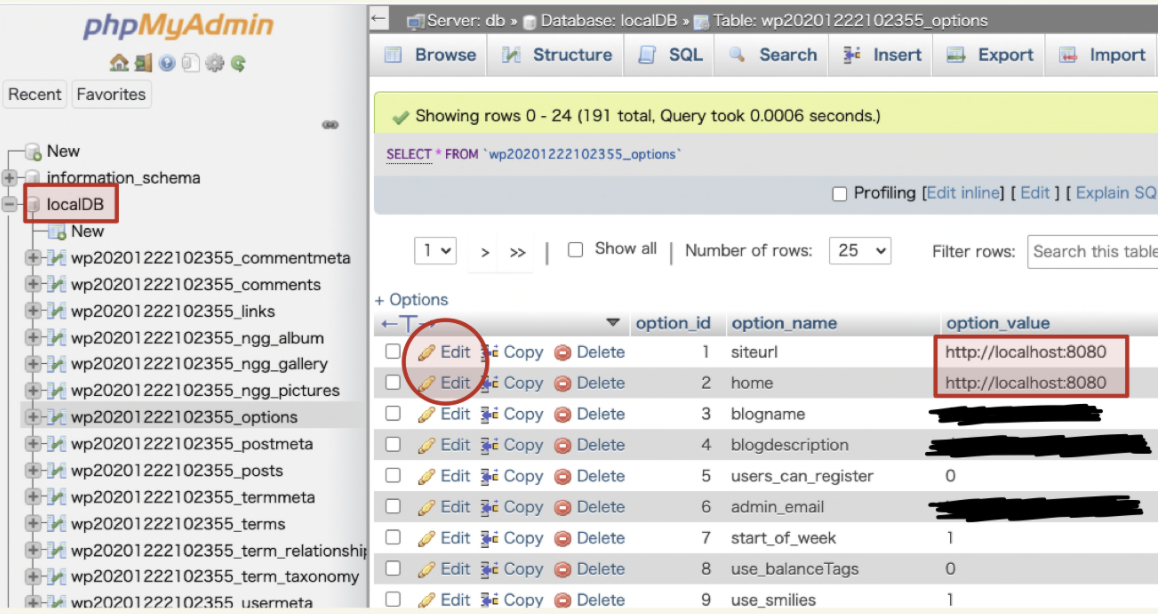This screenshot has height=614, width=1158.
Task: Click the Recent button
Action: [35, 95]
